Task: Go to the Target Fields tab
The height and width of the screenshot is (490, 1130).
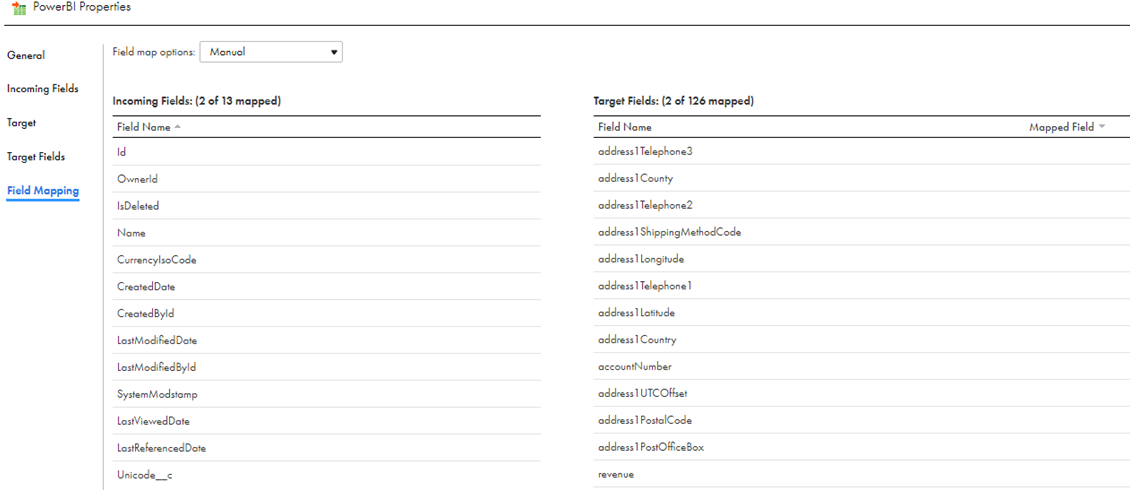Action: click(35, 156)
